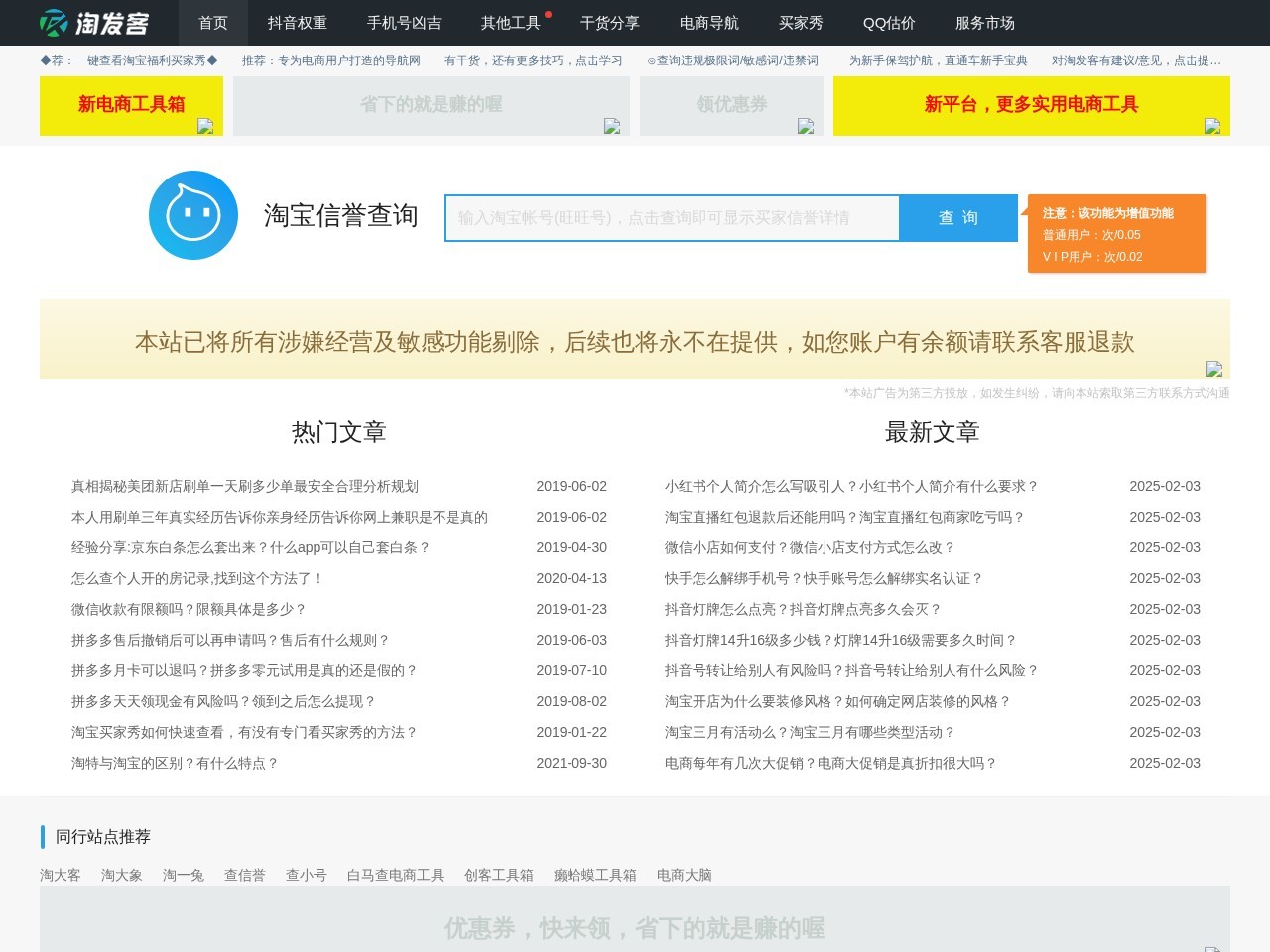Image resolution: width=1270 pixels, height=952 pixels.
Task: Click the notice banner about removed features
Action: pos(635,340)
